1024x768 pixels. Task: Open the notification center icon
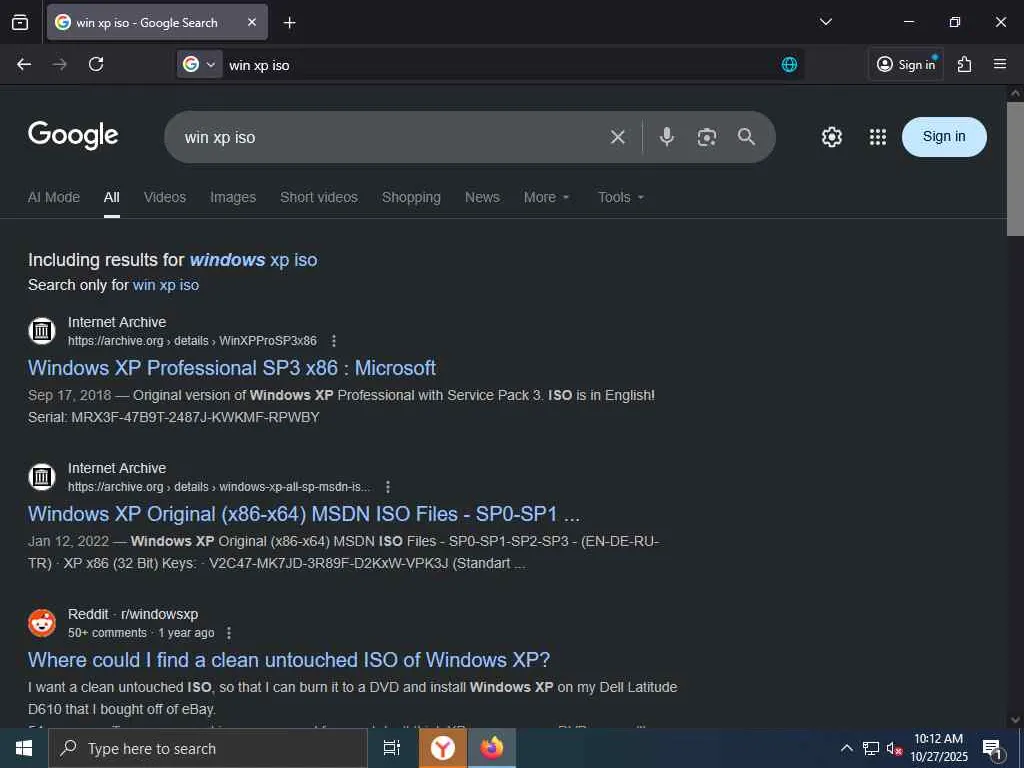(x=993, y=749)
